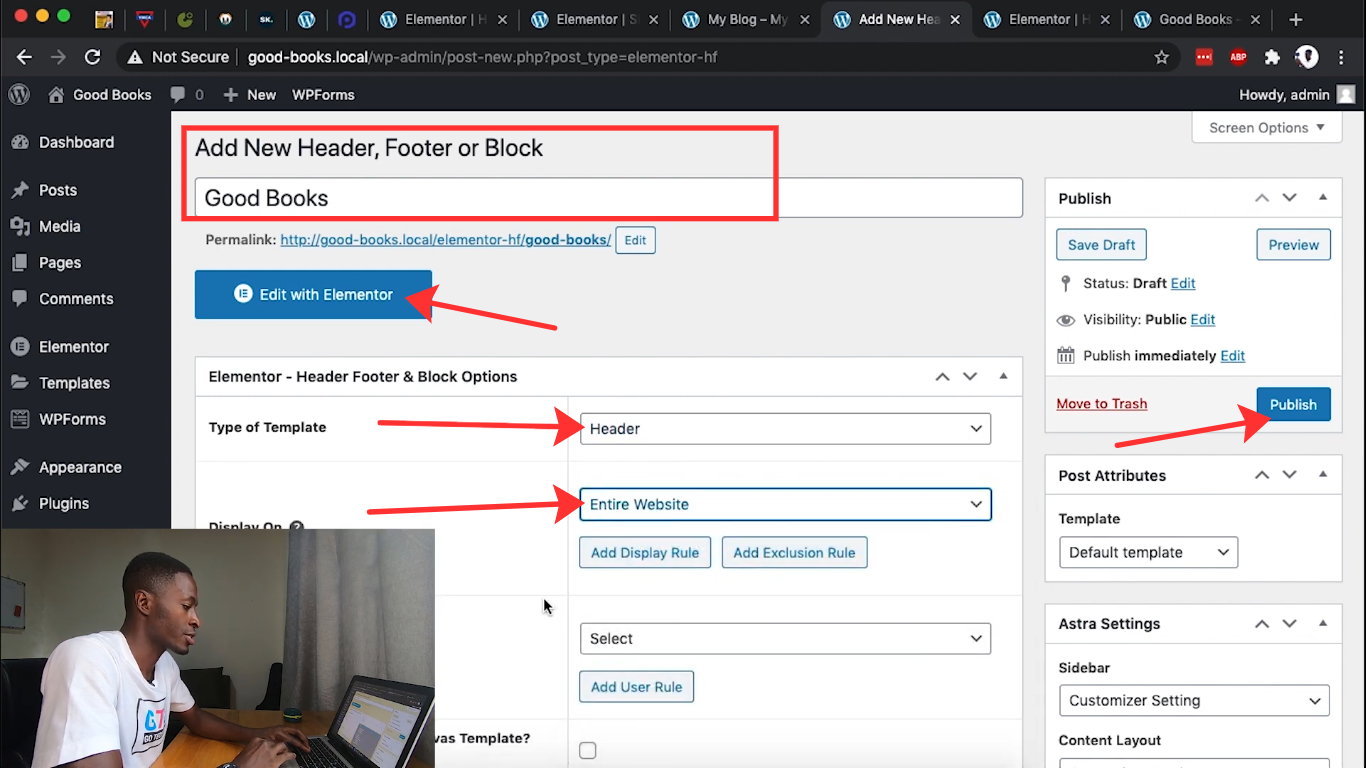Collapse the Header Footer & Block Options panel
The height and width of the screenshot is (768, 1366).
tap(1003, 376)
